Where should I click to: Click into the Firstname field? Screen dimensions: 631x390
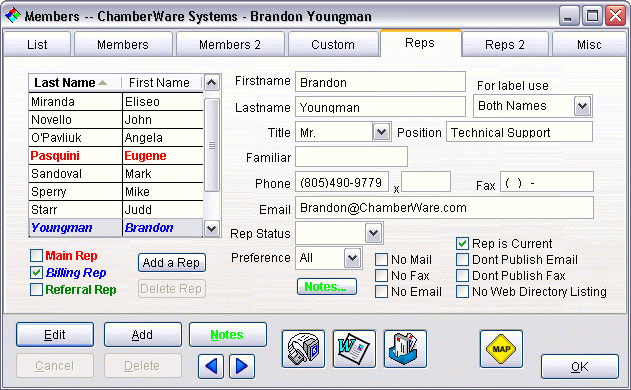(380, 82)
